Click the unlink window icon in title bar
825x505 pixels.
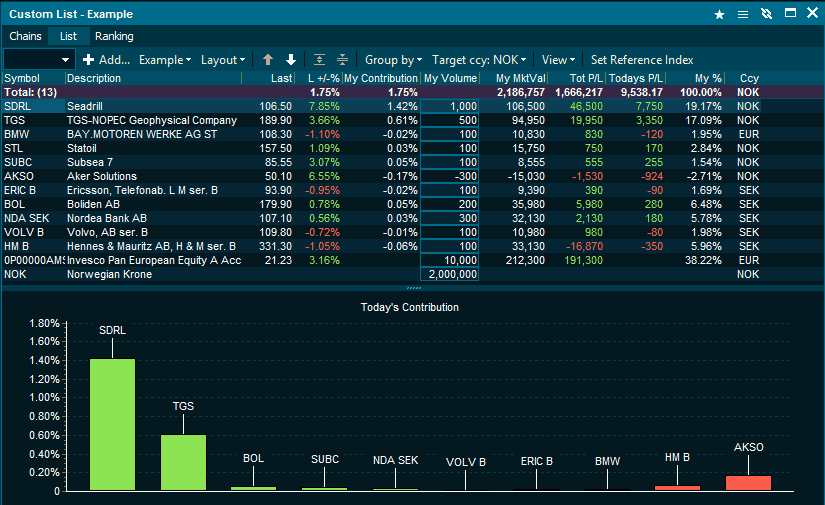[767, 14]
